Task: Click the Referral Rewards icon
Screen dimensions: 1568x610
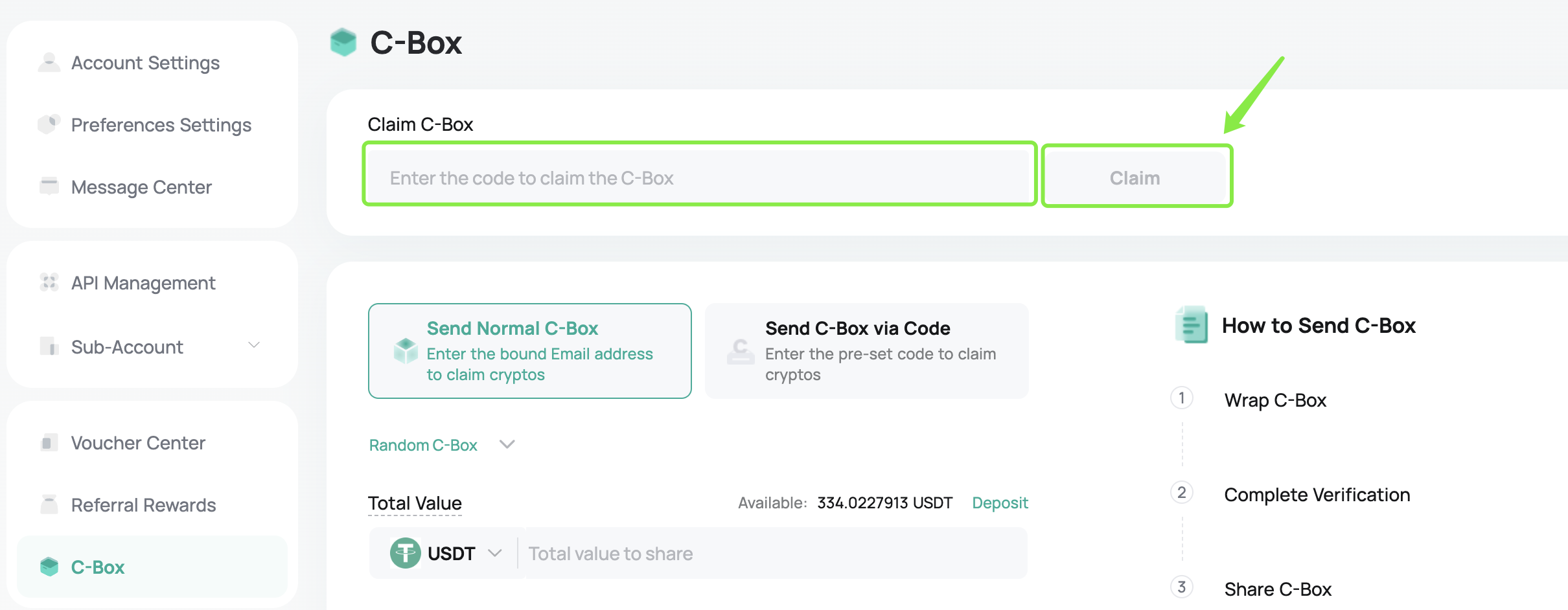Action: point(49,504)
